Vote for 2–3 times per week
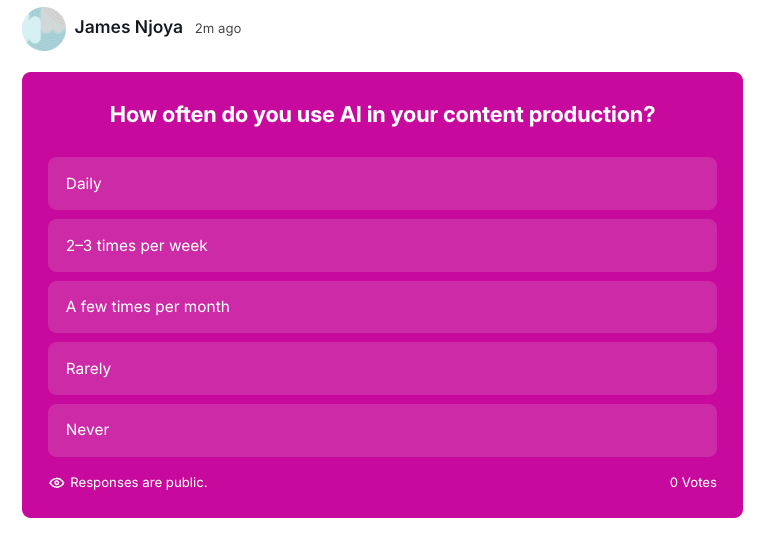Viewport: 768px width, 541px height. [382, 246]
